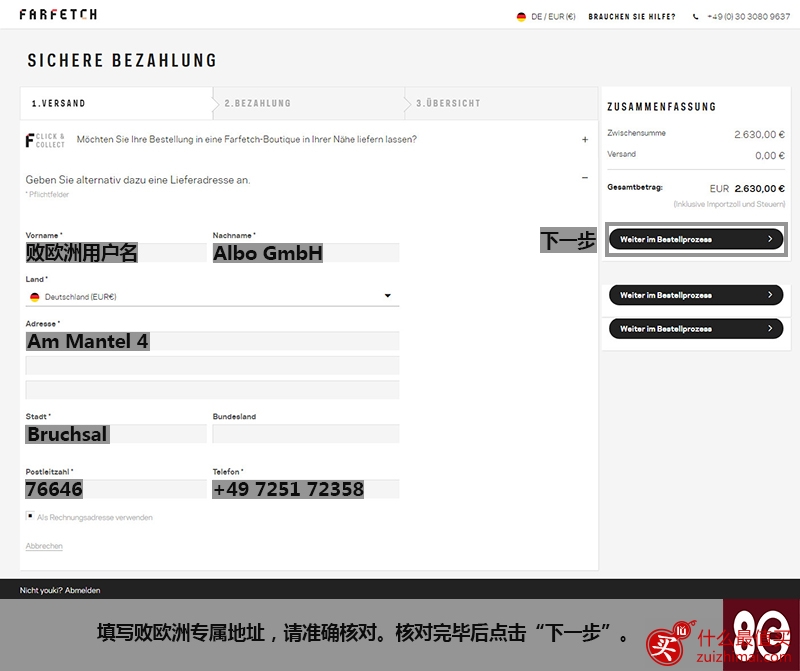Open the Farfetch logo homepage link

58,14
